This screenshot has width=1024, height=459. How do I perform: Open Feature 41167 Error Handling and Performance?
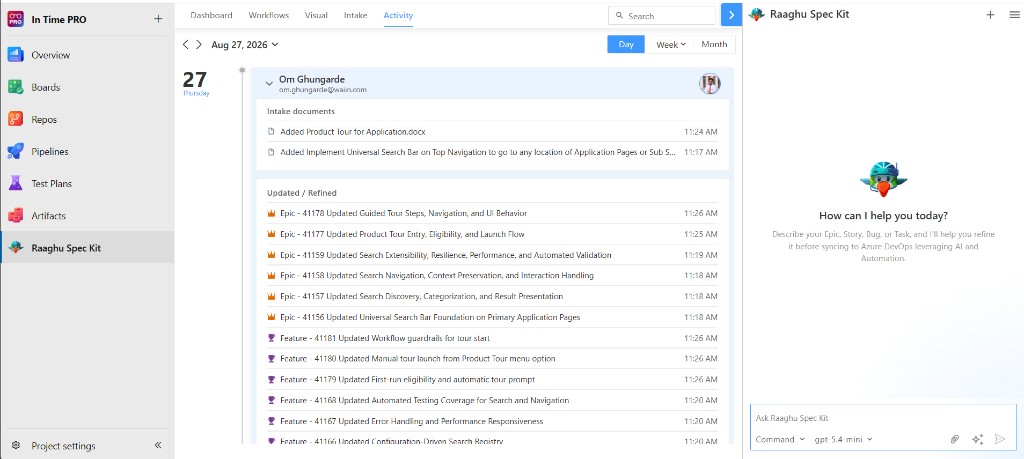pos(492,421)
